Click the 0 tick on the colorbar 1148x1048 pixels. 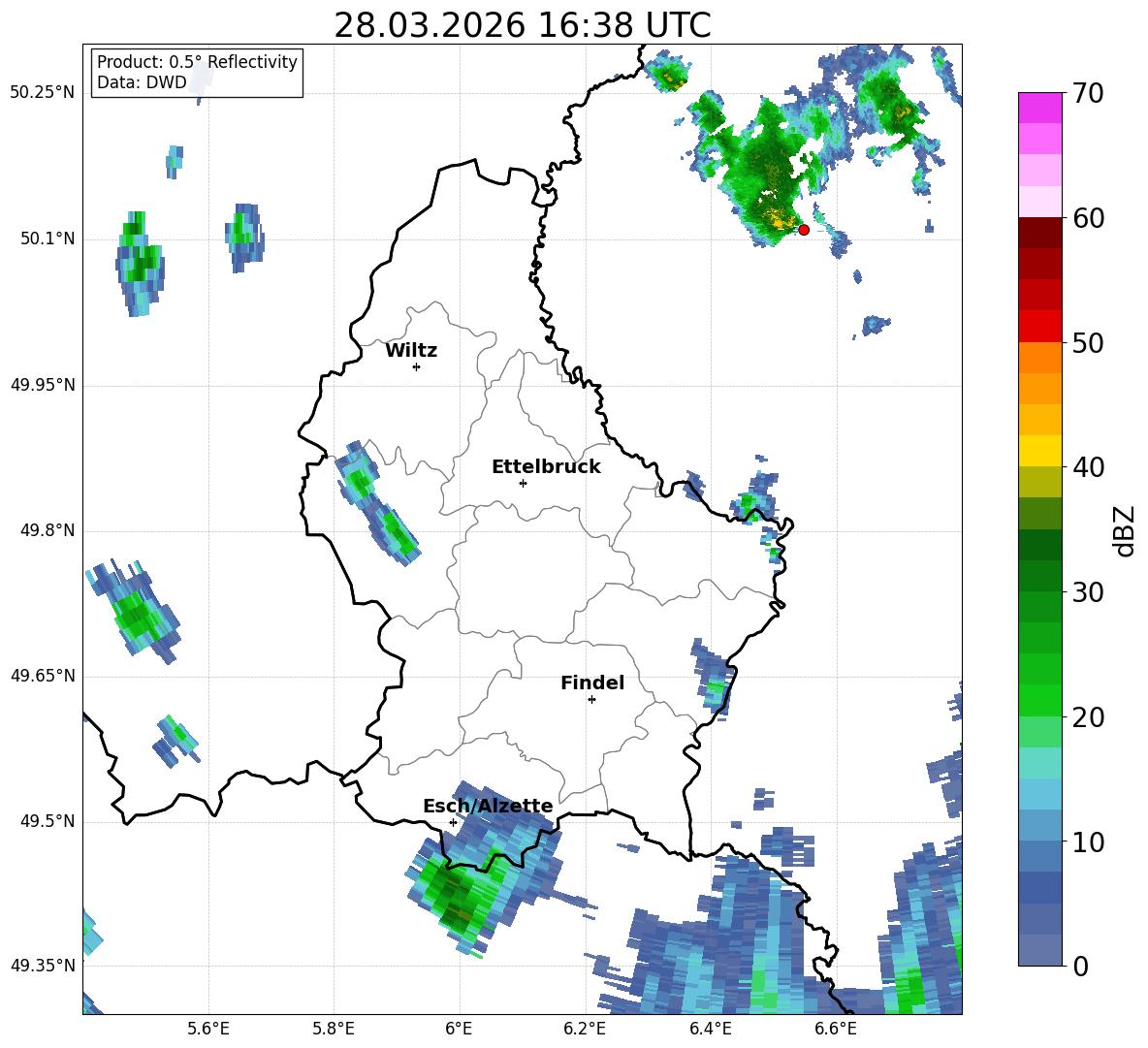1080,966
